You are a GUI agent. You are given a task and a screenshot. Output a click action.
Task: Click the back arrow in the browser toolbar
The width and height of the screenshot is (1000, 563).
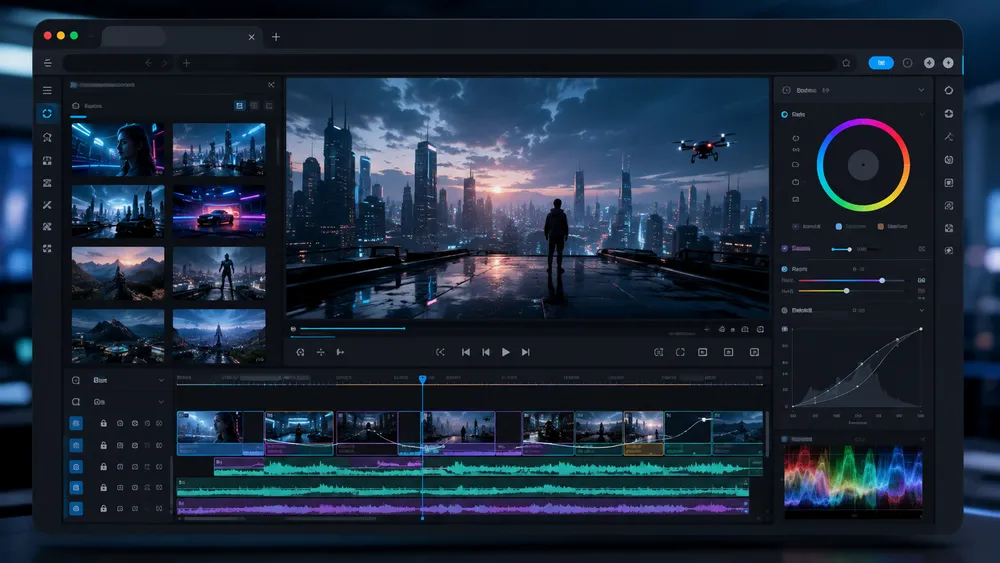point(148,62)
